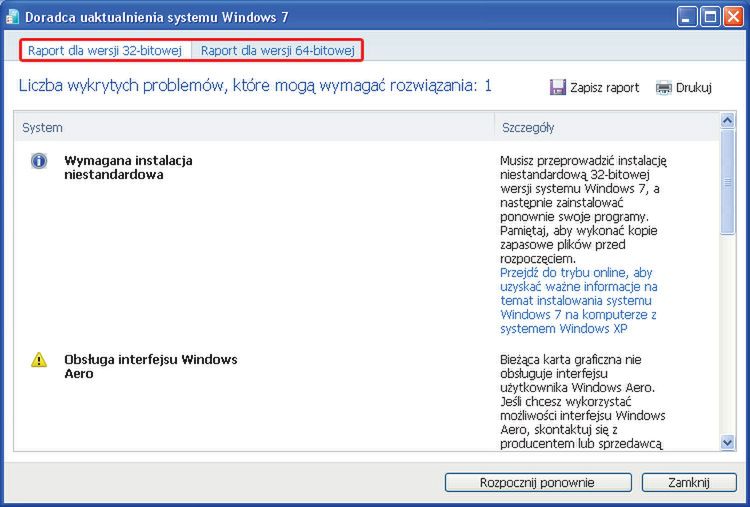Click Aero graphics card details text
Viewport: 750px width, 507px height.
pos(583,402)
